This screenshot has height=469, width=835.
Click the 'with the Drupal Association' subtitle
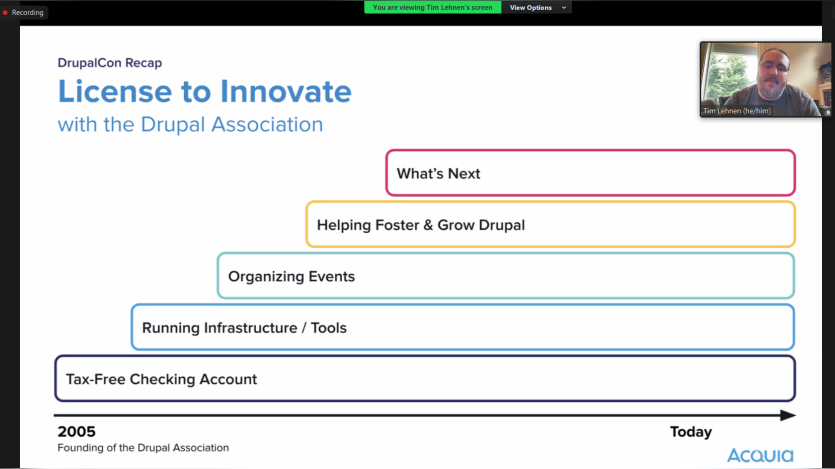tap(190, 125)
